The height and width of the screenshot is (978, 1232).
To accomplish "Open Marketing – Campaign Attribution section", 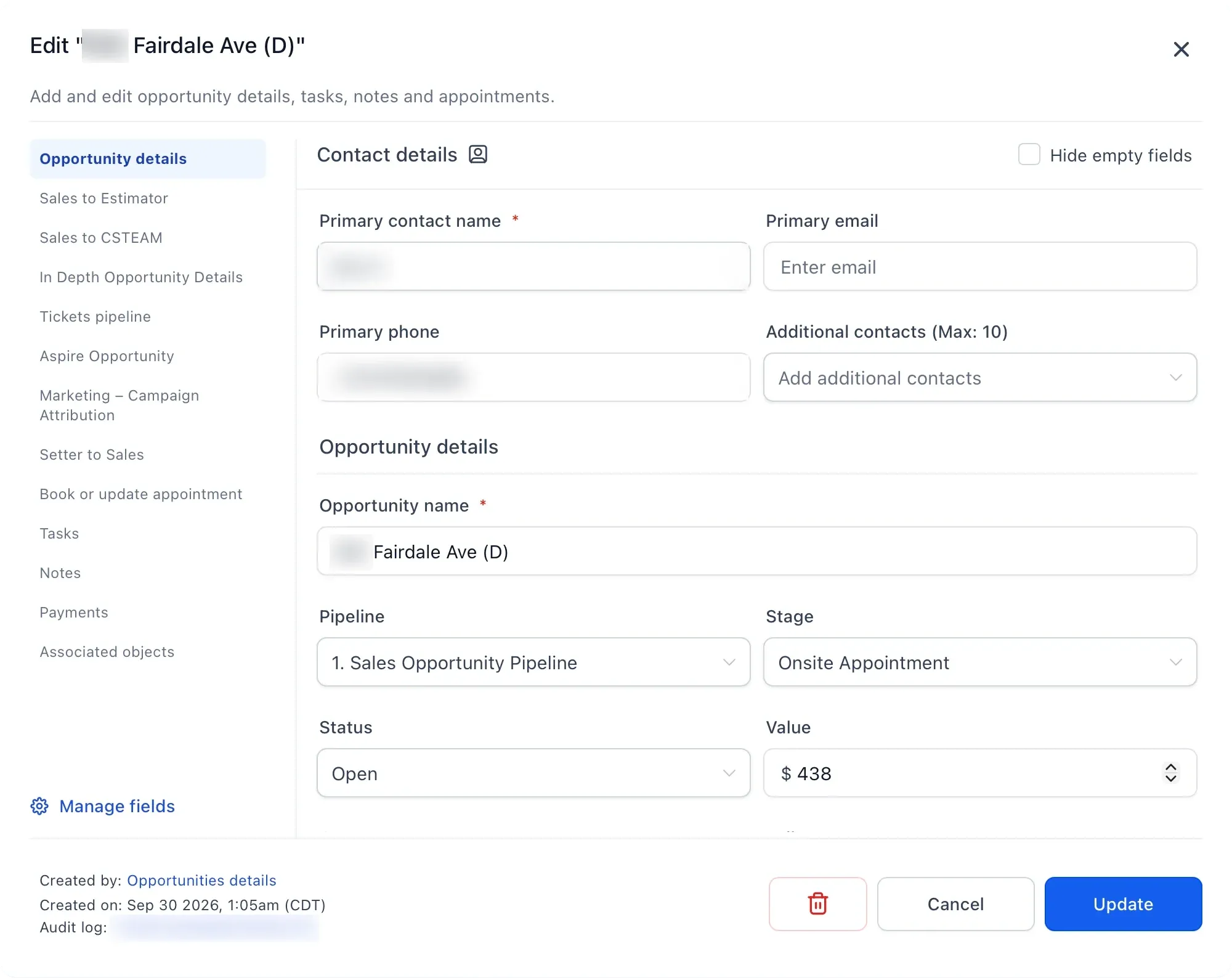I will tap(120, 405).
